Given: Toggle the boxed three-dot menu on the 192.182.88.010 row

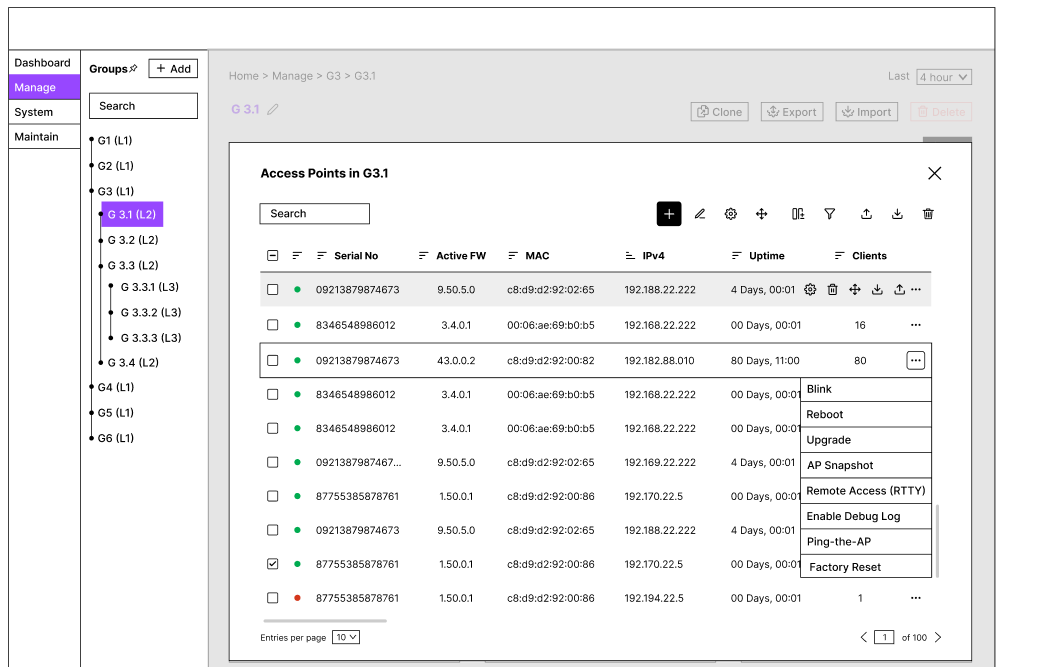Looking at the screenshot, I should coord(915,360).
